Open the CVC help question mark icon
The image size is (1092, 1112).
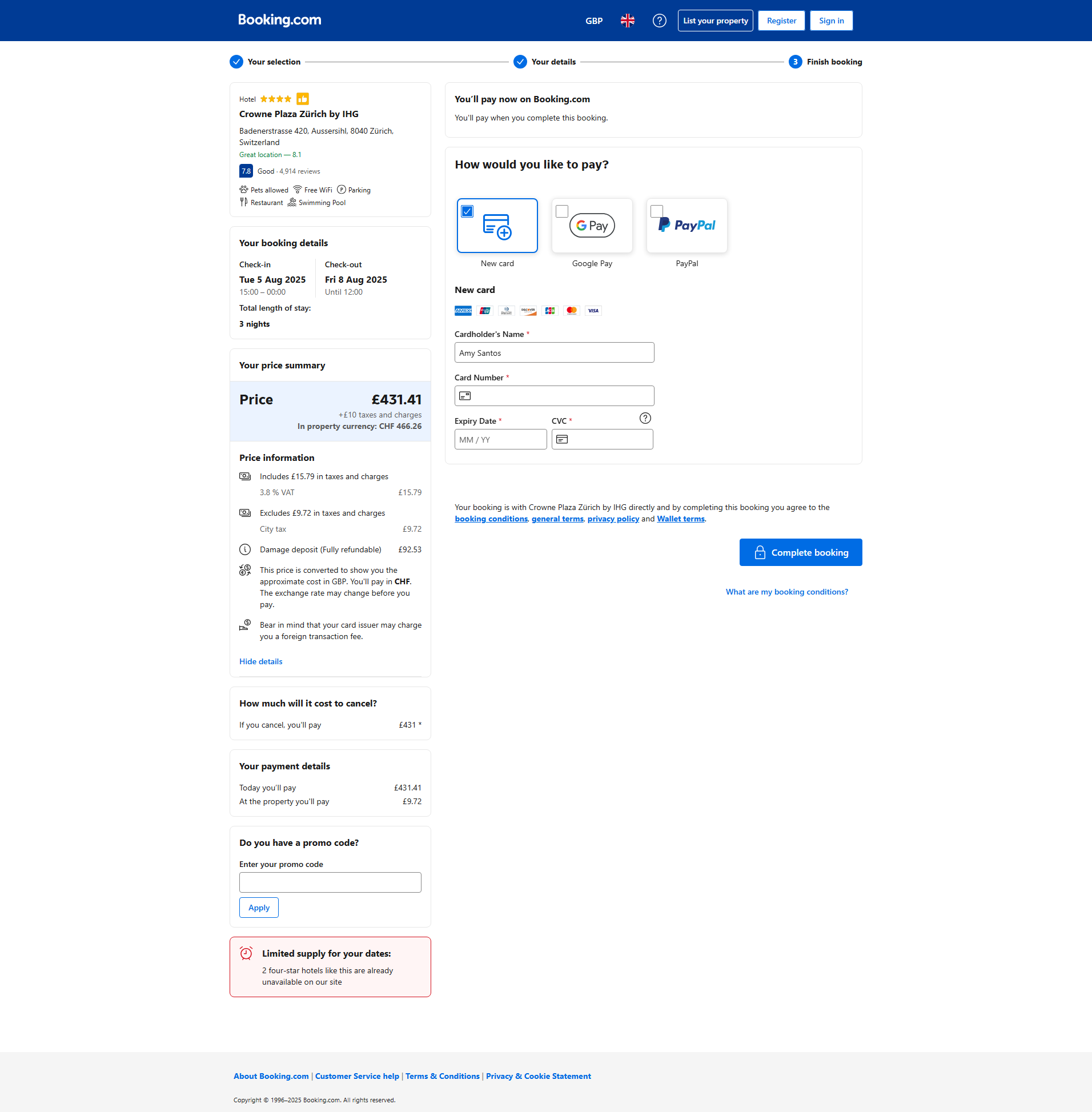pyautogui.click(x=645, y=418)
